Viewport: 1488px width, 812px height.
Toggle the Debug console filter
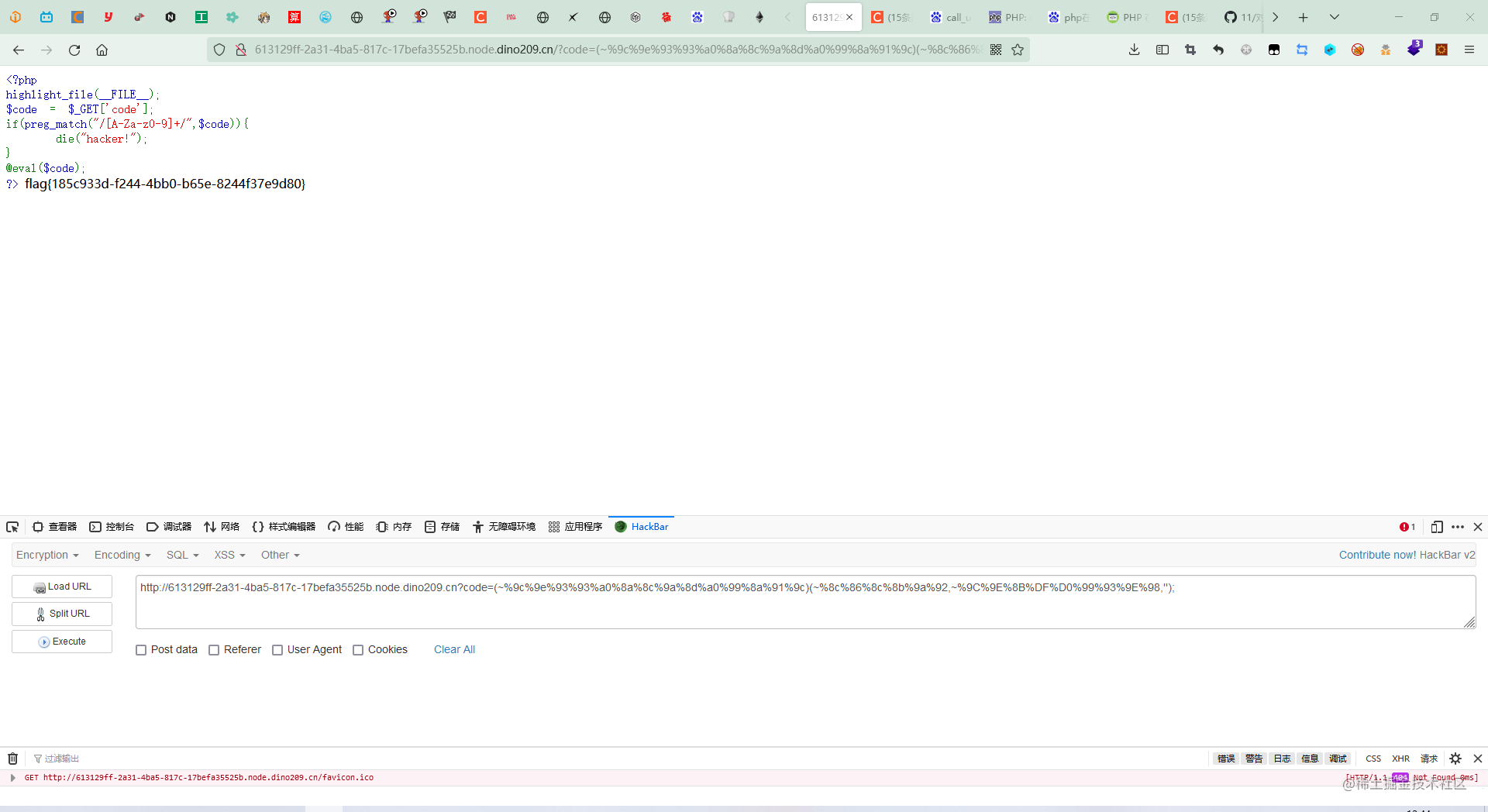point(1338,759)
